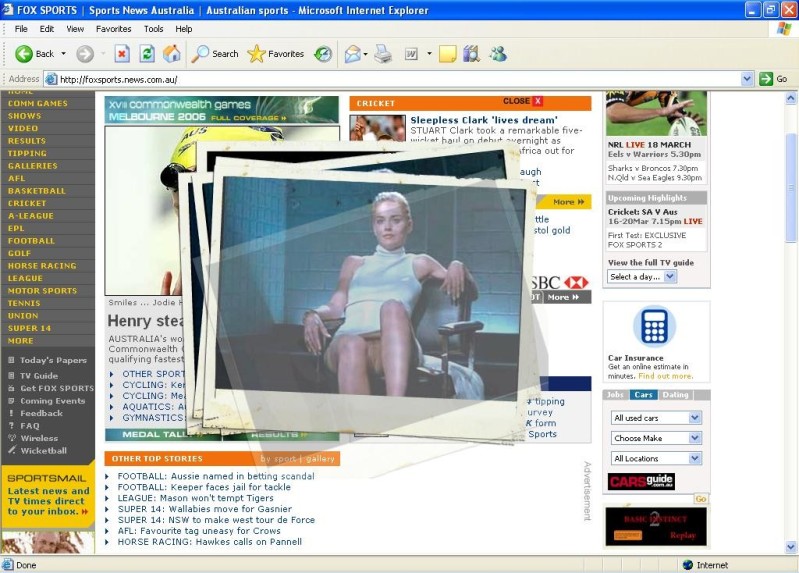Open Back button history dropdown arrow
799x573 pixels.
(x=63, y=54)
